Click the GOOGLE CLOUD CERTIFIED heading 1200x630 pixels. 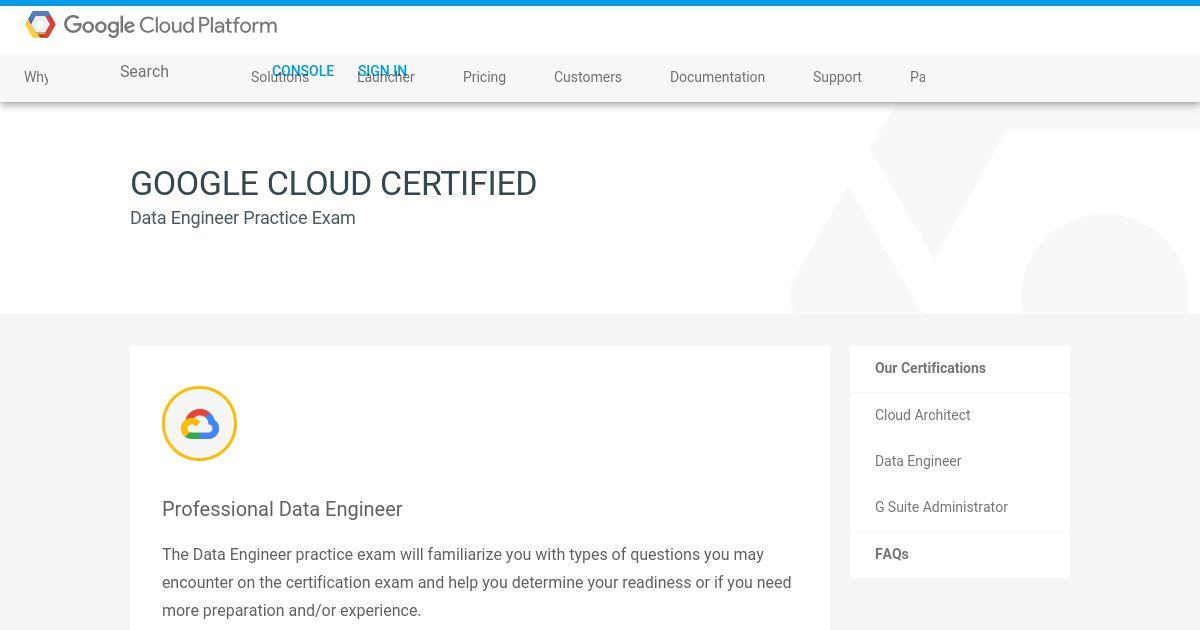(333, 184)
